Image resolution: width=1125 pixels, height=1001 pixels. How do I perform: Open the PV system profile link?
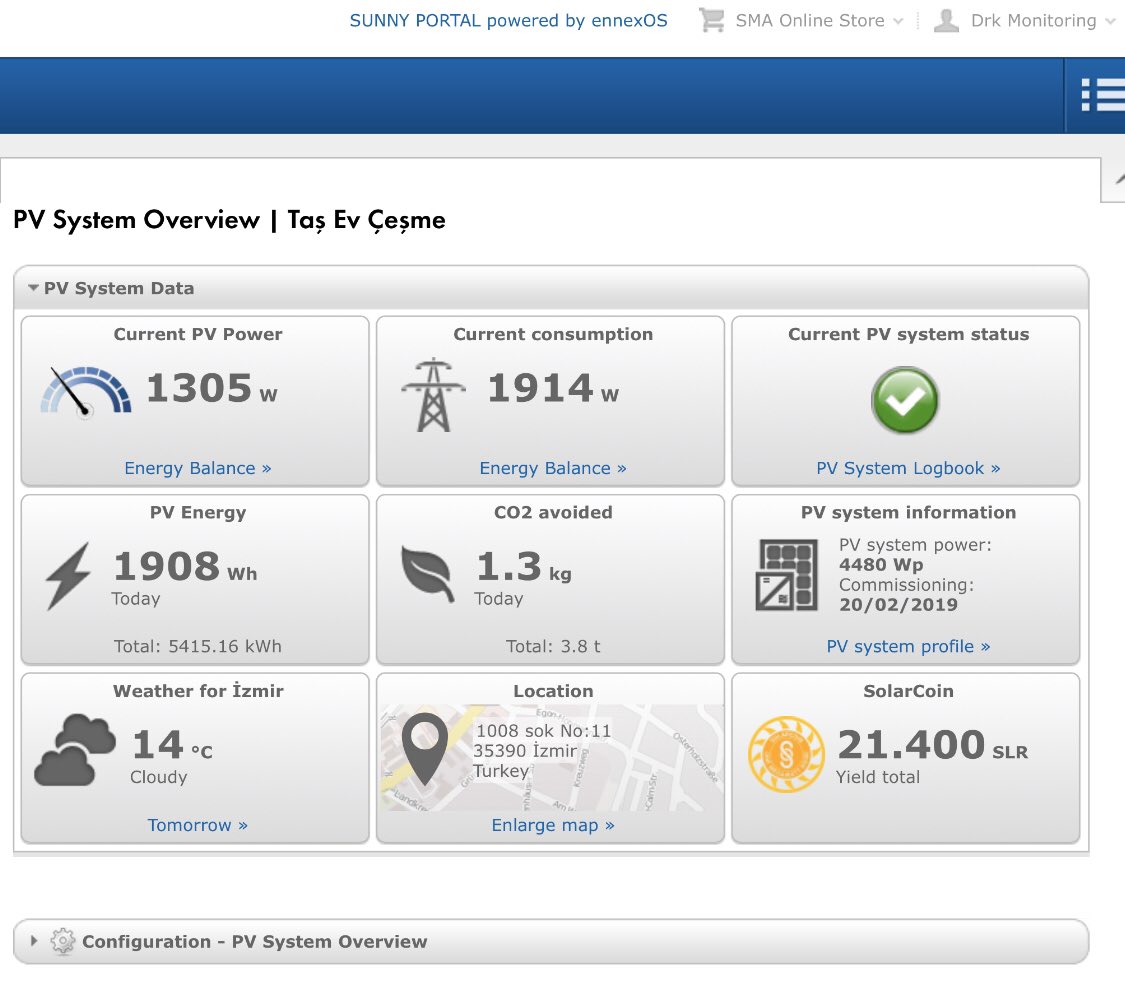coord(908,647)
